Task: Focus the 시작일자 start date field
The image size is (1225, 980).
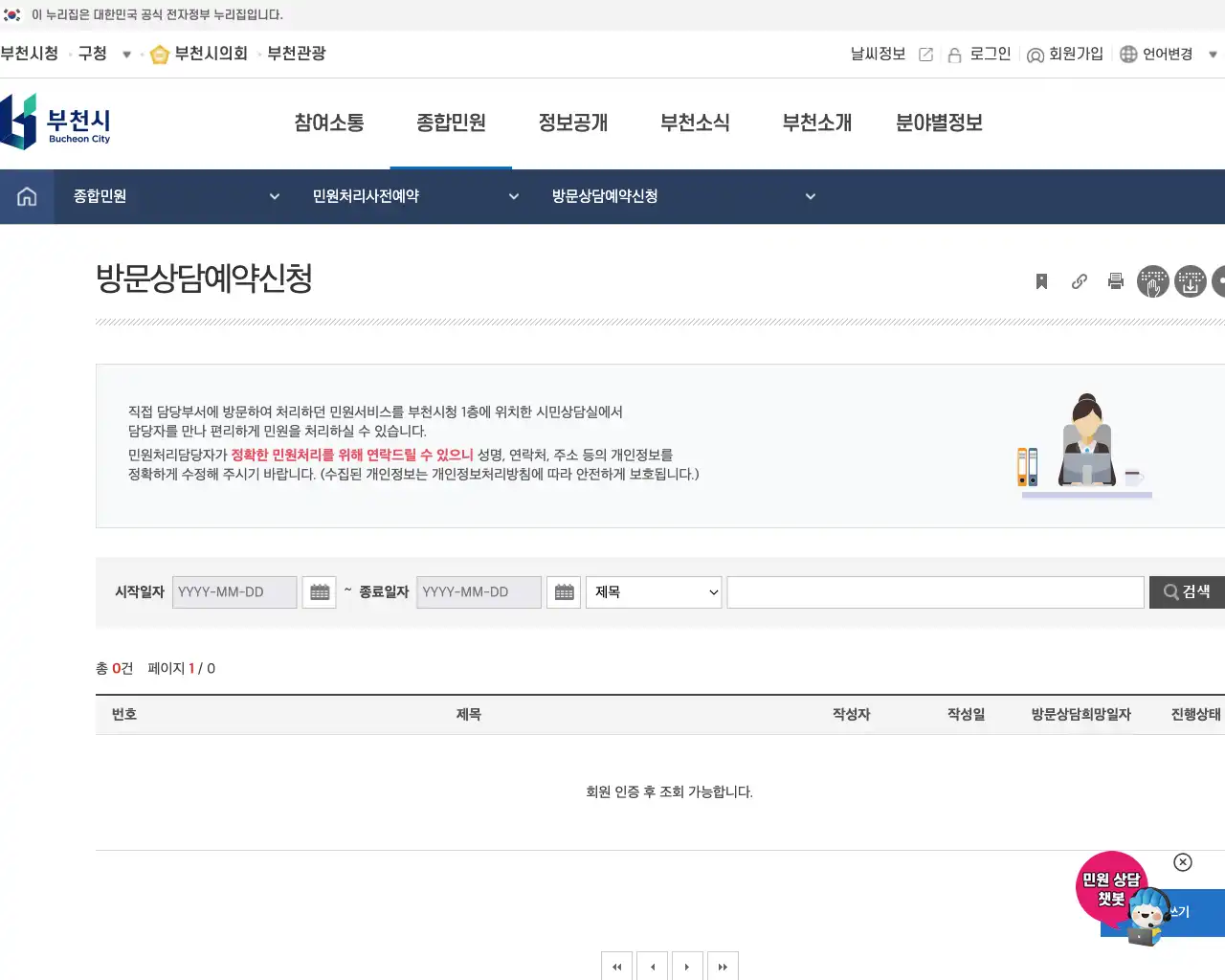Action: (x=234, y=592)
